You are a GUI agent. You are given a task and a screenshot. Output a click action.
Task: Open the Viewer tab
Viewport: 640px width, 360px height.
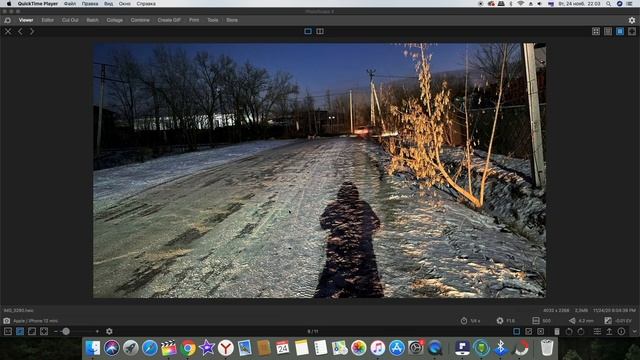click(26, 20)
